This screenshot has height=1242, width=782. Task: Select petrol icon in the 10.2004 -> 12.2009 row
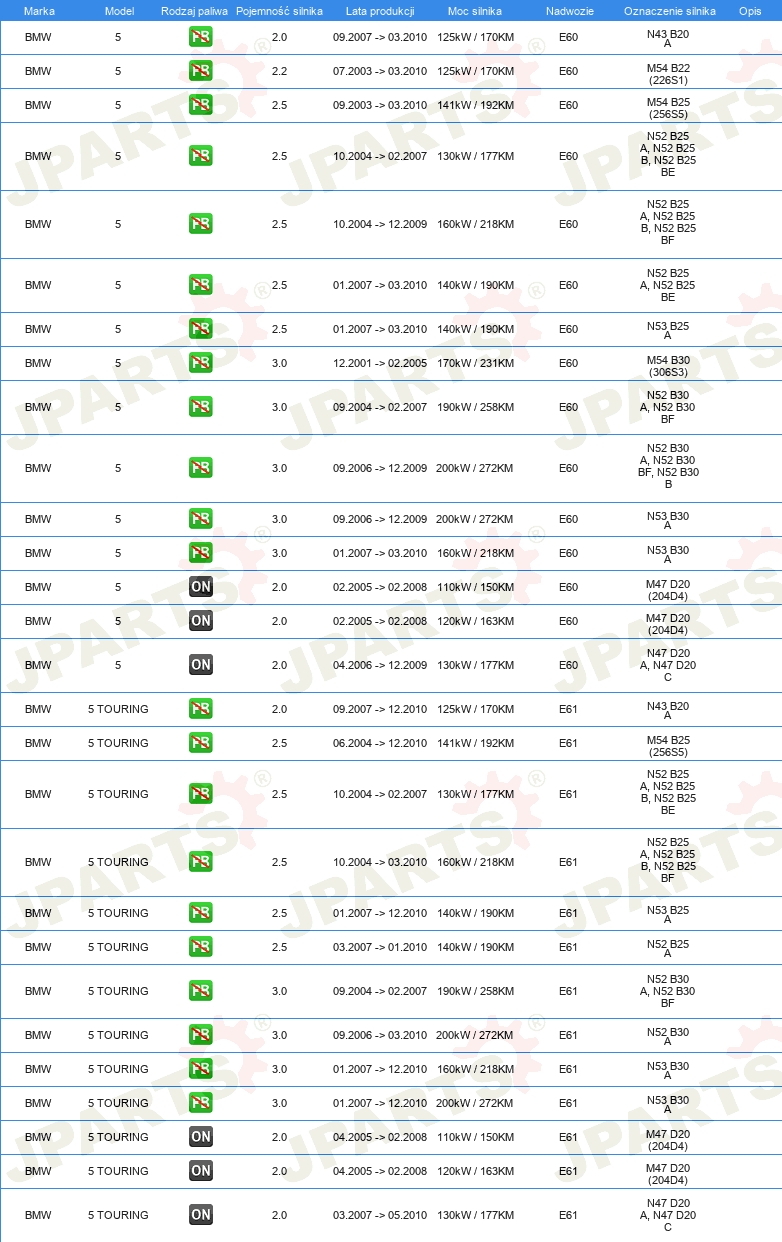coord(200,224)
